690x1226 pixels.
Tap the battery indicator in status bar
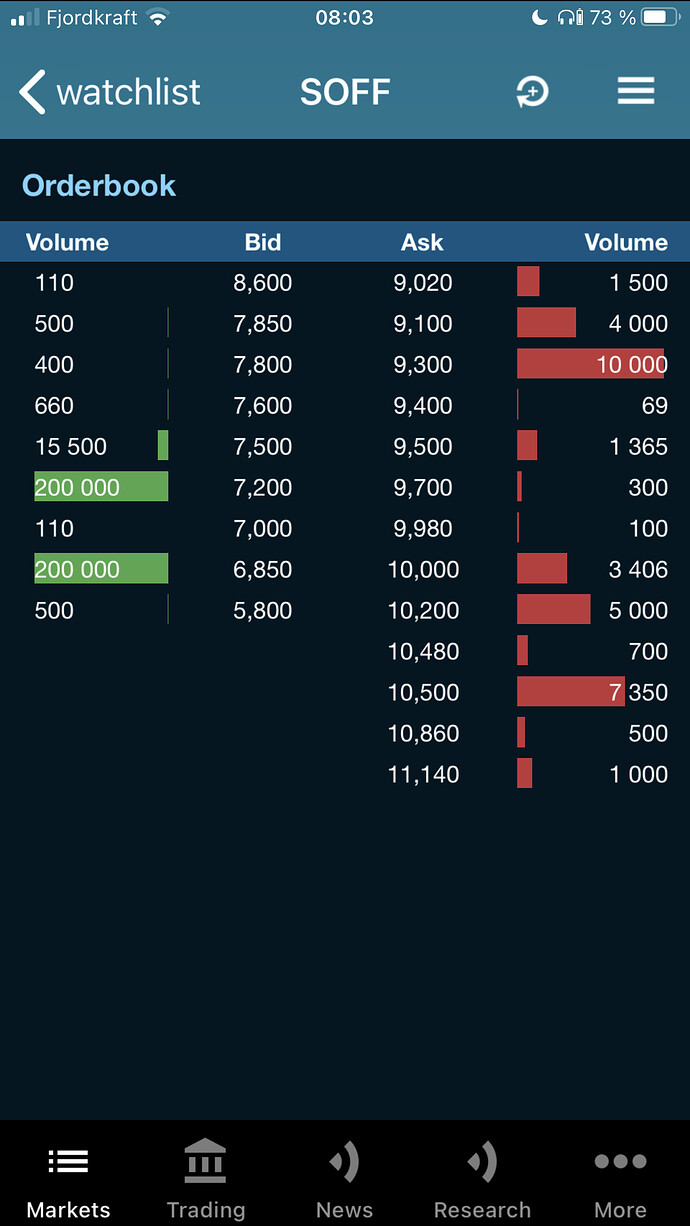coord(661,17)
